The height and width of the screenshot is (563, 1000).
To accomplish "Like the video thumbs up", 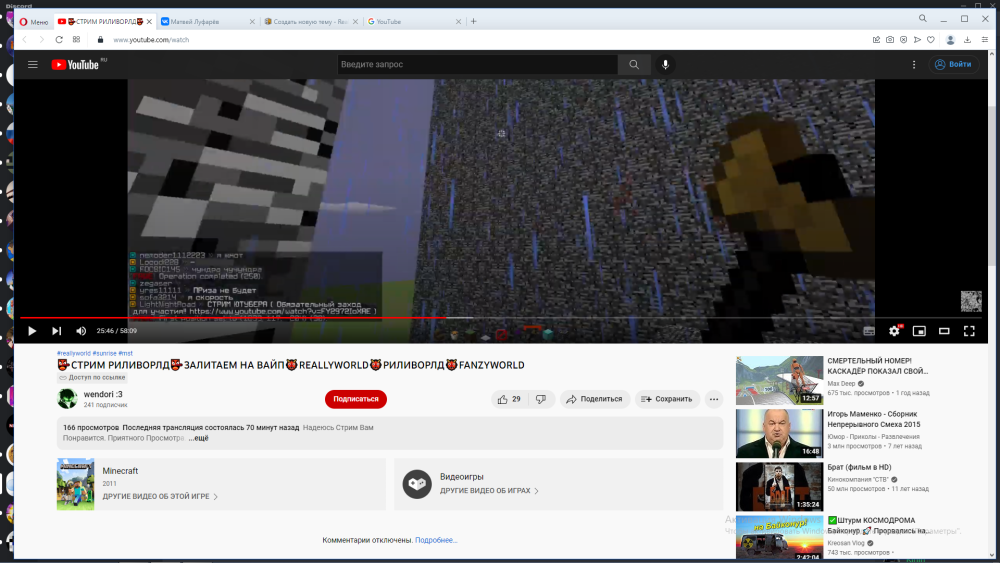I will (509, 399).
